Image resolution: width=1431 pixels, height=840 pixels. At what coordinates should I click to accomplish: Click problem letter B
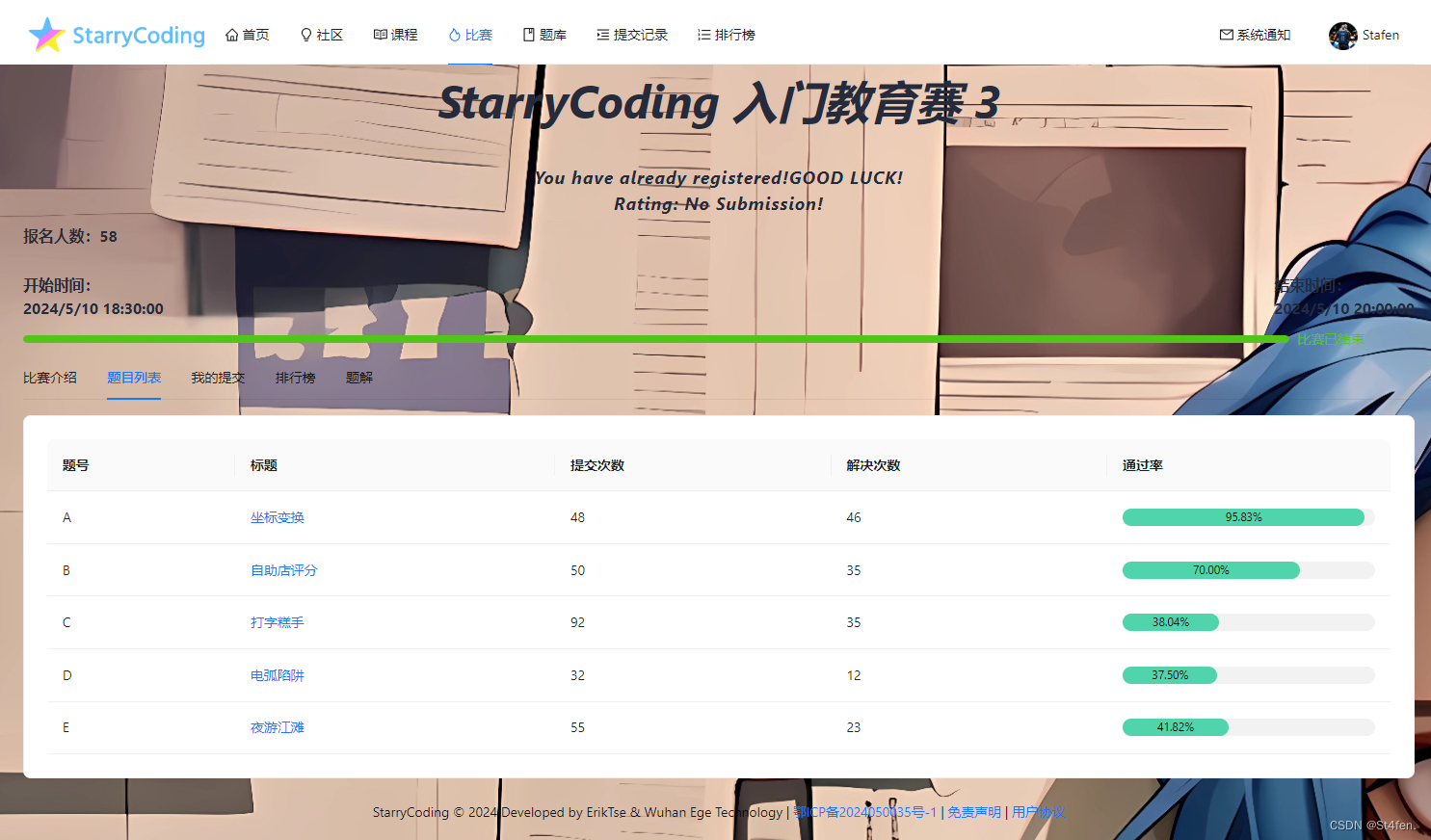pyautogui.click(x=66, y=570)
